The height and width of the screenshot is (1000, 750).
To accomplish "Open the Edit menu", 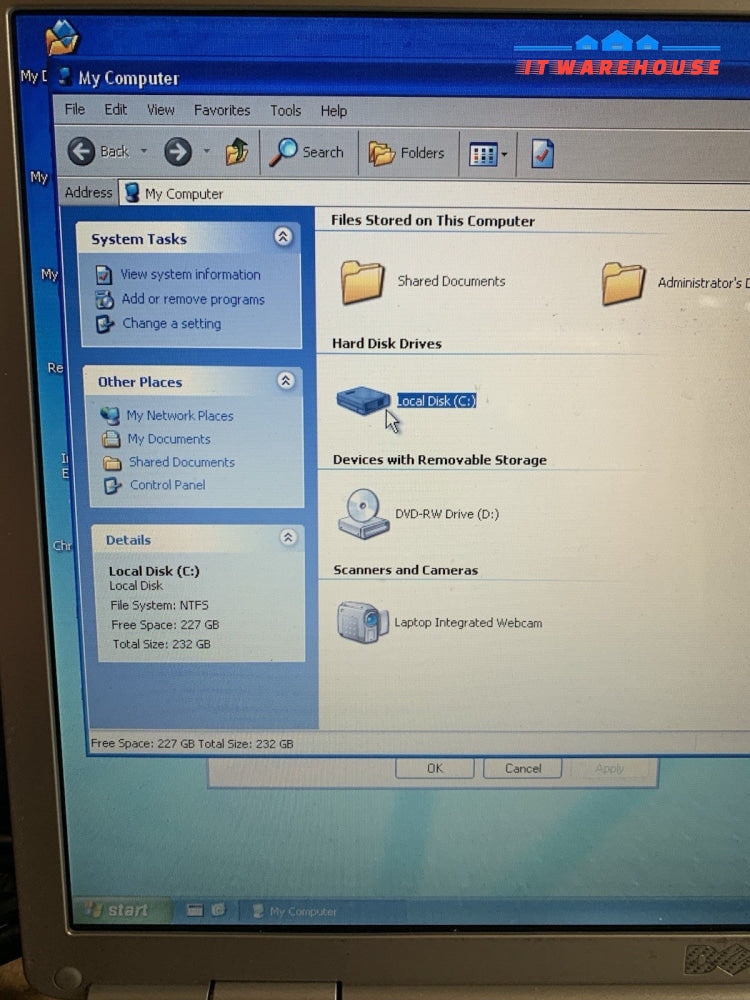I will pos(115,109).
